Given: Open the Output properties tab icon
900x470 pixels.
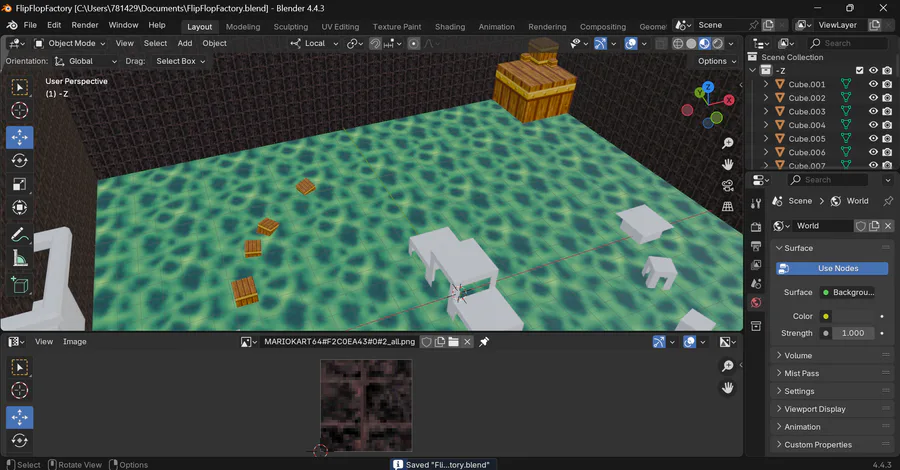Looking at the screenshot, I should coord(756,246).
